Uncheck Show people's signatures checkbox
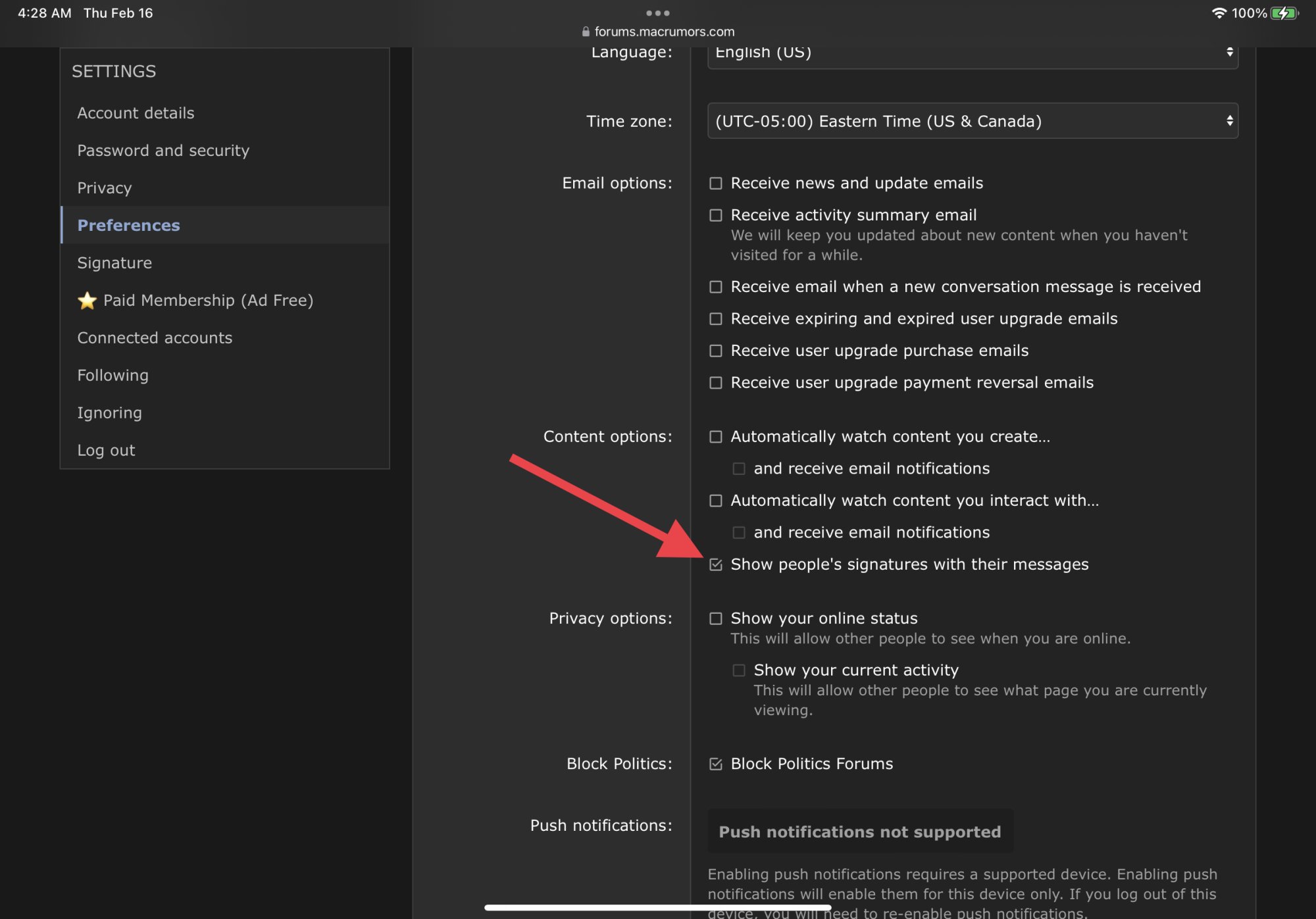1316x919 pixels. pyautogui.click(x=716, y=564)
